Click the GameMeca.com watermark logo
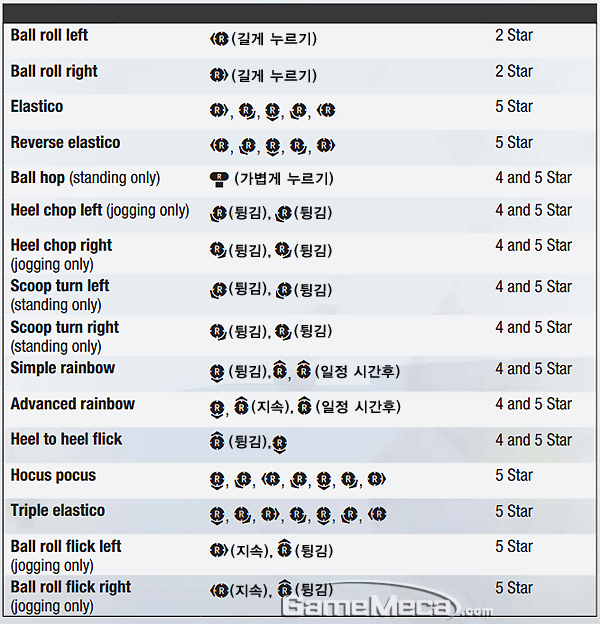600x624 pixels. pos(386,606)
